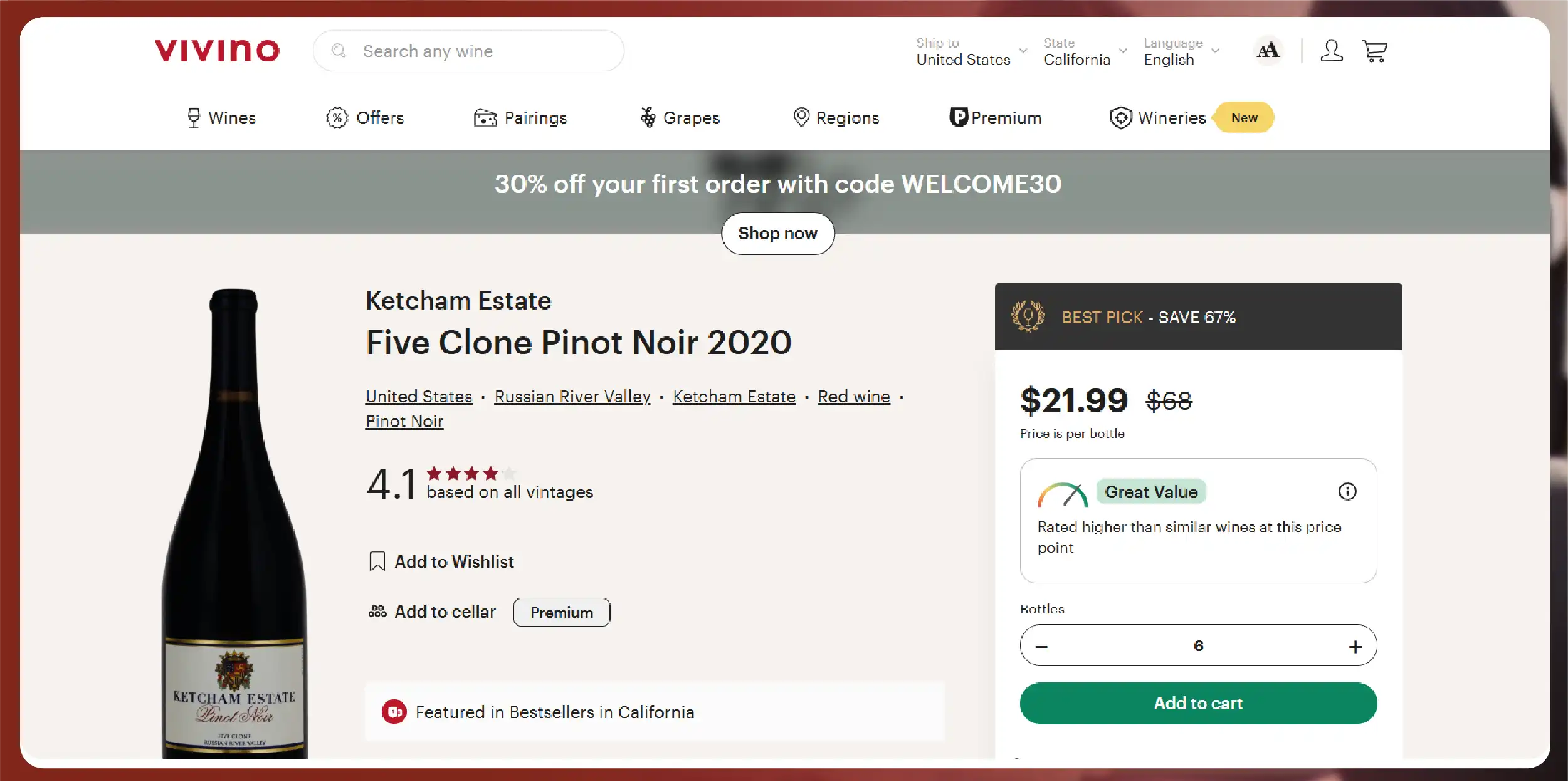Go to the Pairings menu item

[x=520, y=118]
